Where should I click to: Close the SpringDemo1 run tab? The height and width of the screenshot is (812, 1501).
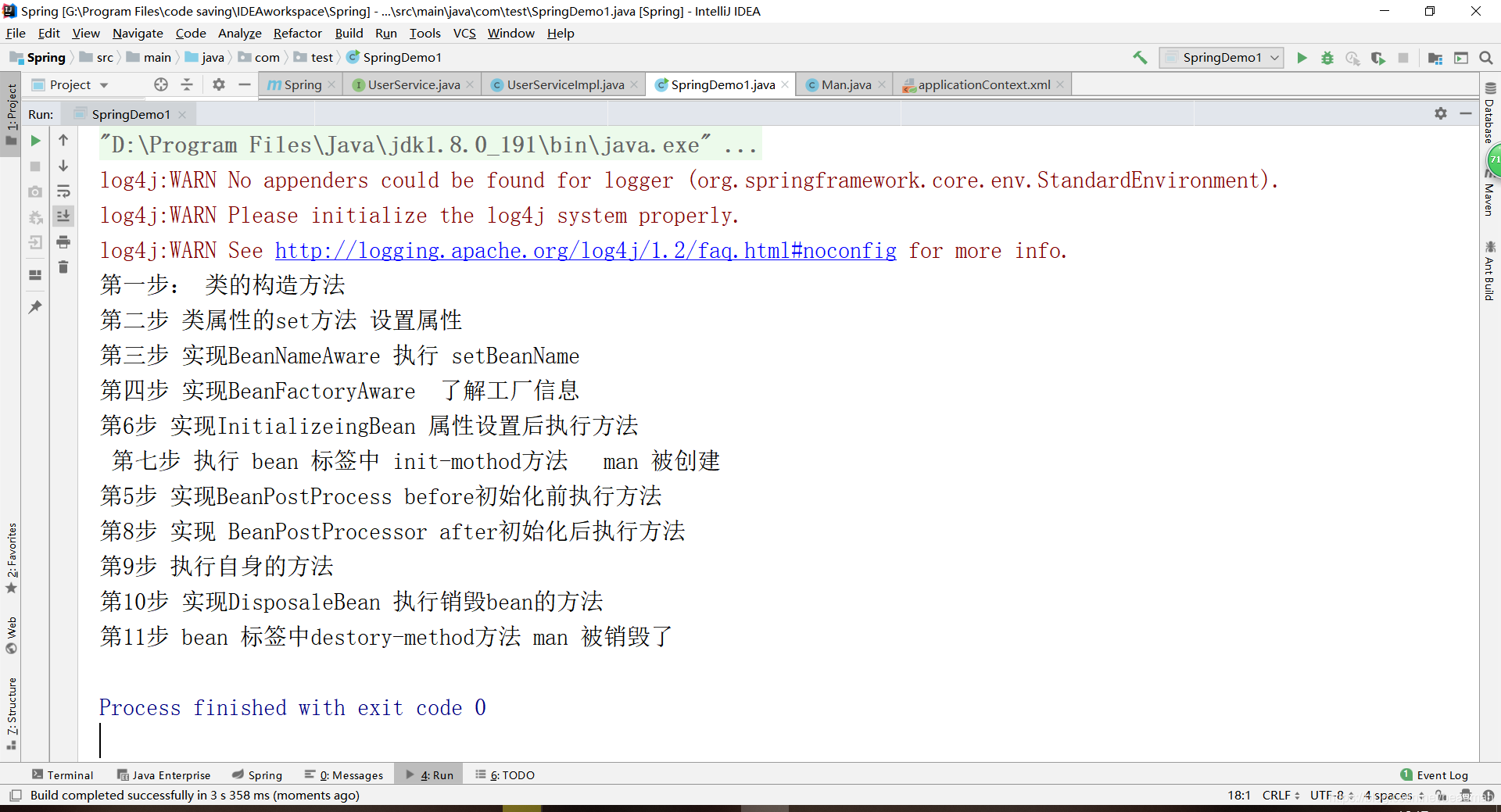coord(182,114)
